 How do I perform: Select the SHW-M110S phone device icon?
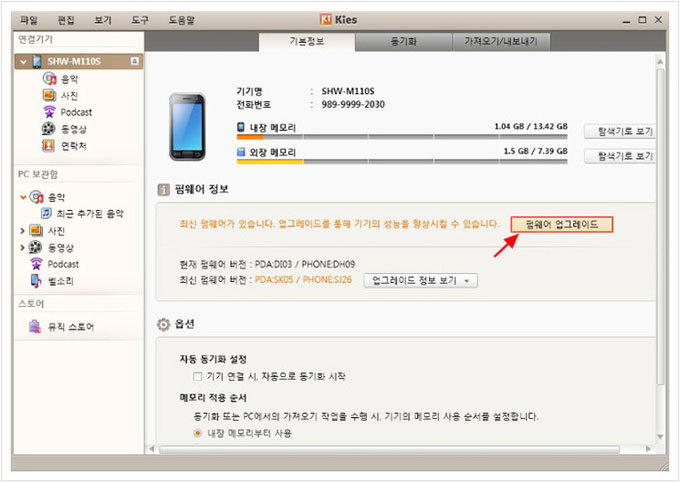[37, 62]
